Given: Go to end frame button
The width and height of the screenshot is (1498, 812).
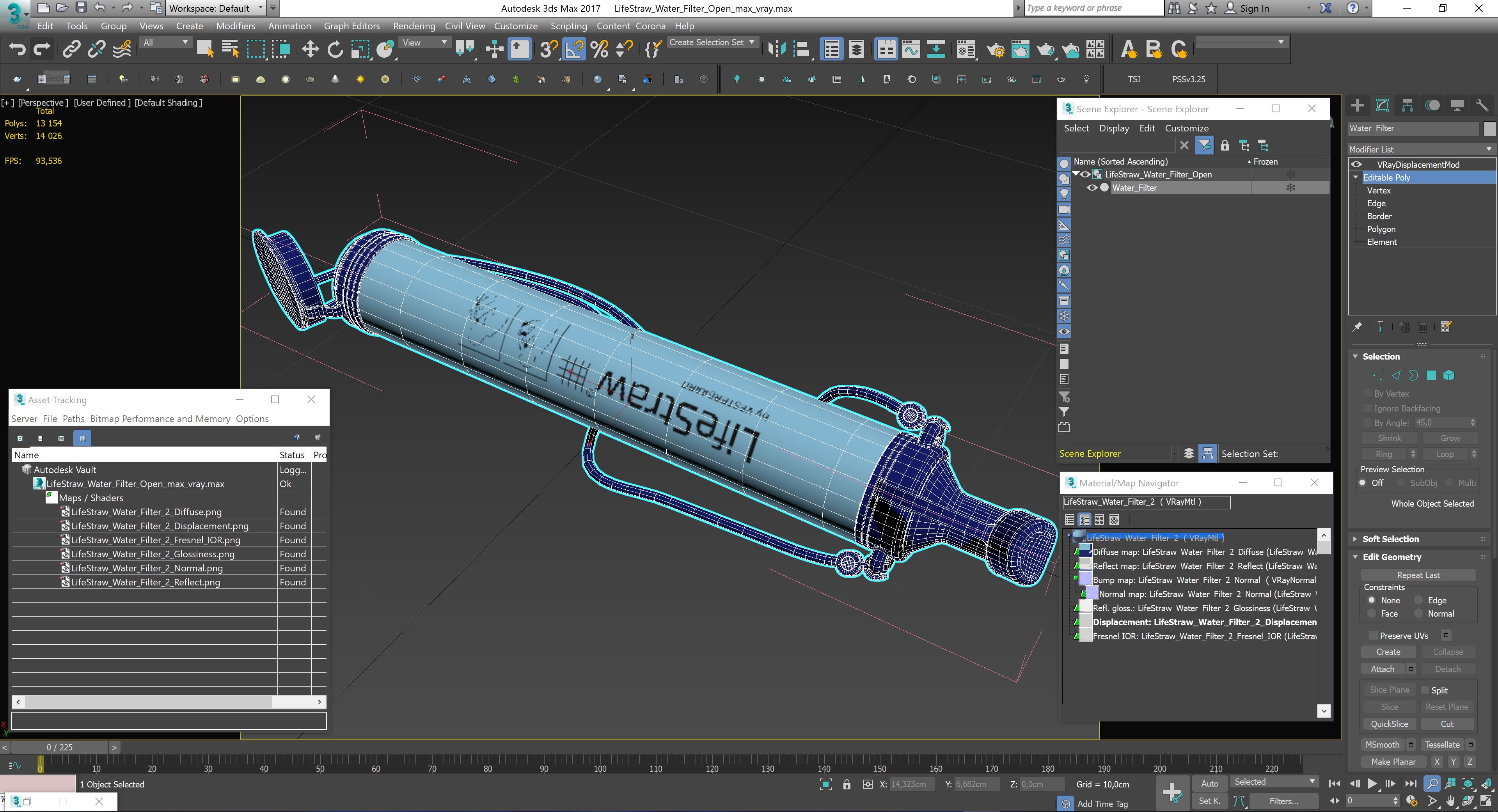Looking at the screenshot, I should 1410,784.
